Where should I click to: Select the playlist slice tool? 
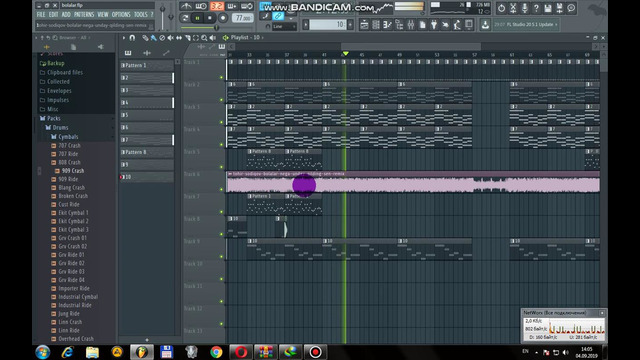[187, 38]
